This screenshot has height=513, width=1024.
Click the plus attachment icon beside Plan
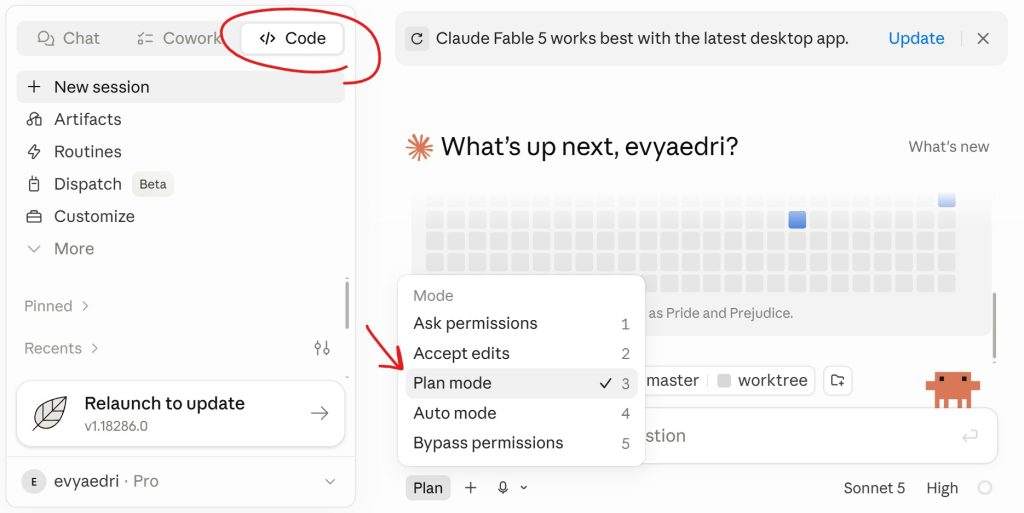[470, 488]
